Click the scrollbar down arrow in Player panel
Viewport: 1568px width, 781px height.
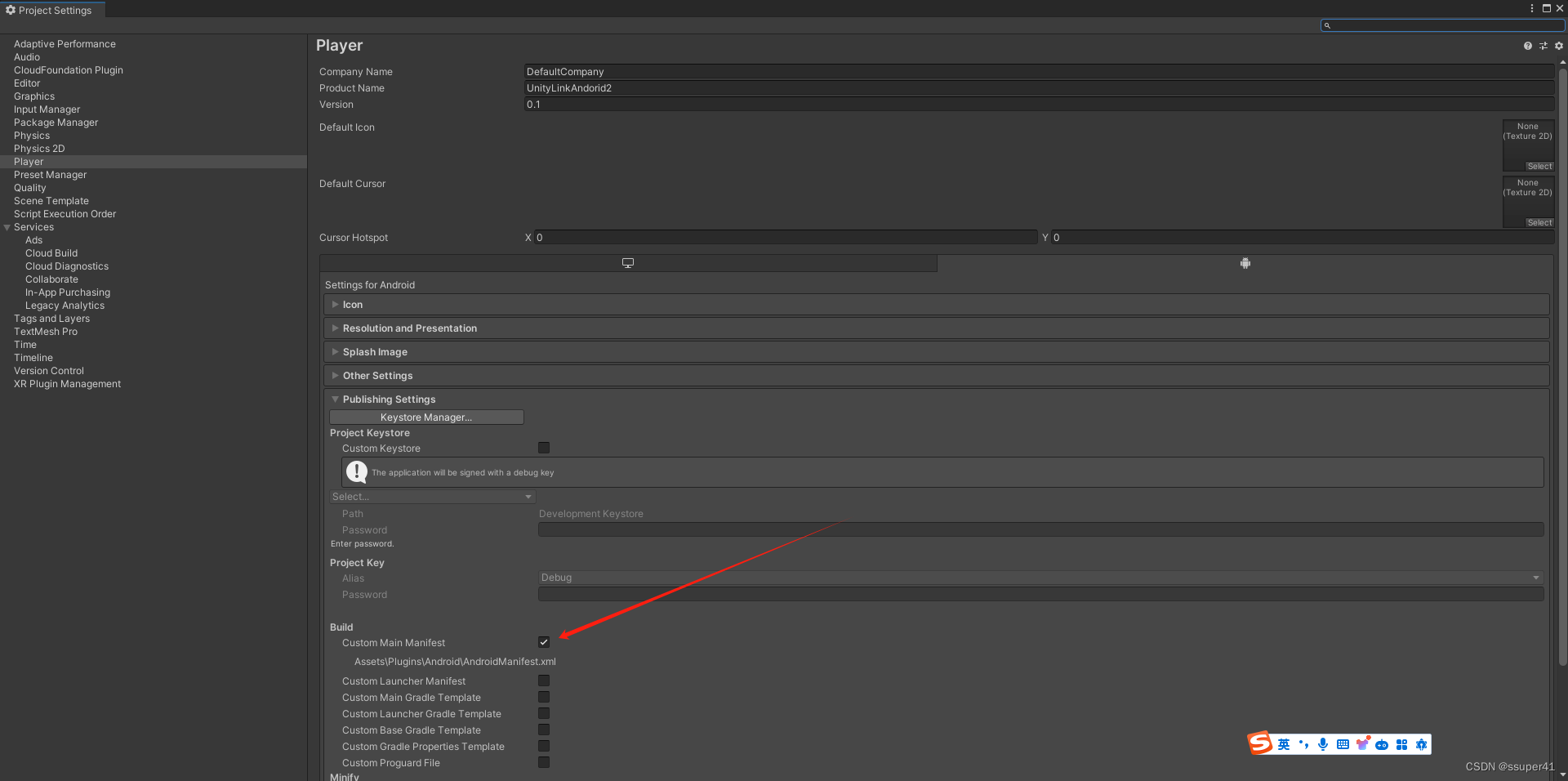coord(1562,774)
